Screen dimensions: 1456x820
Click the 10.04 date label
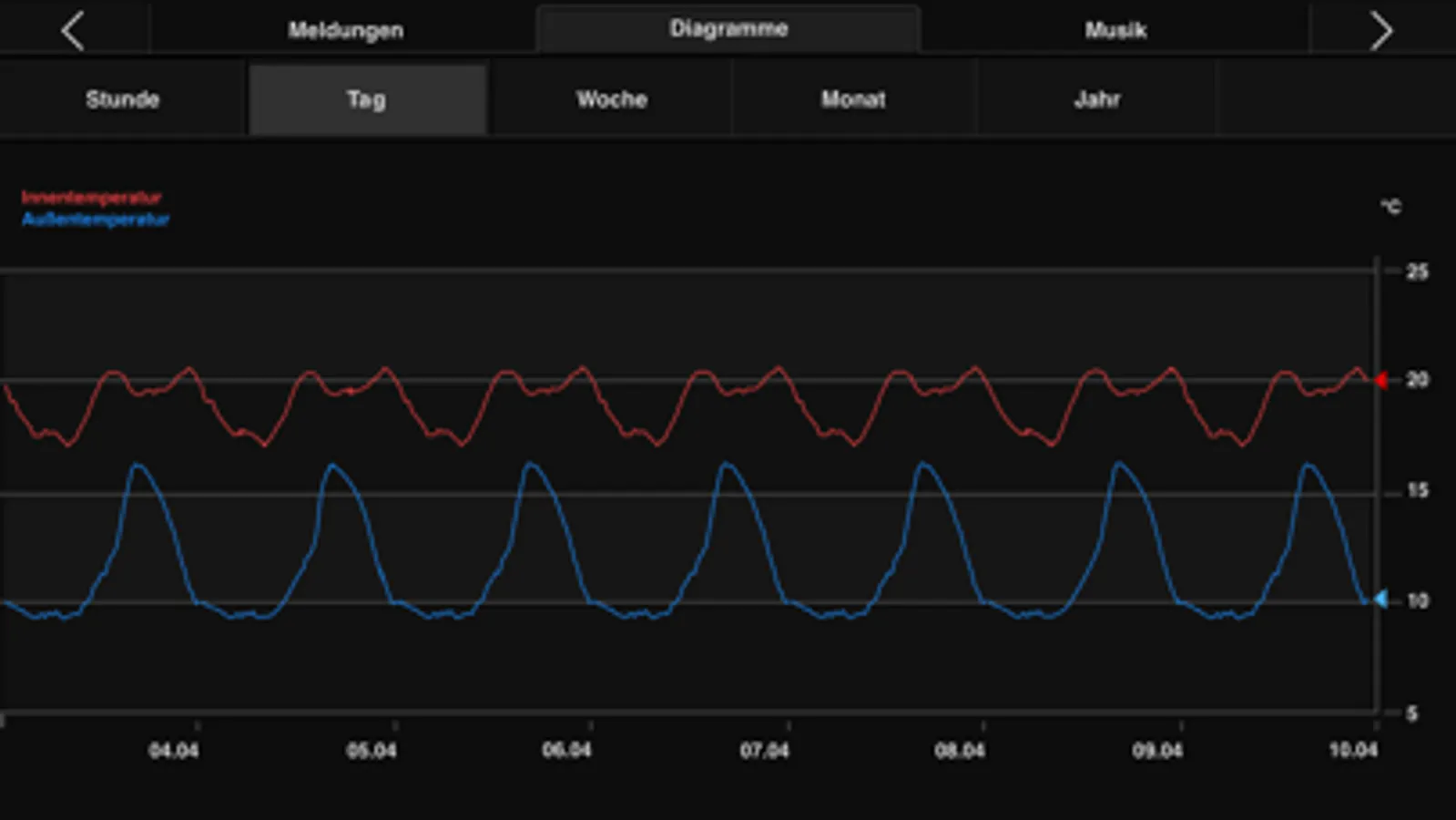(1353, 750)
